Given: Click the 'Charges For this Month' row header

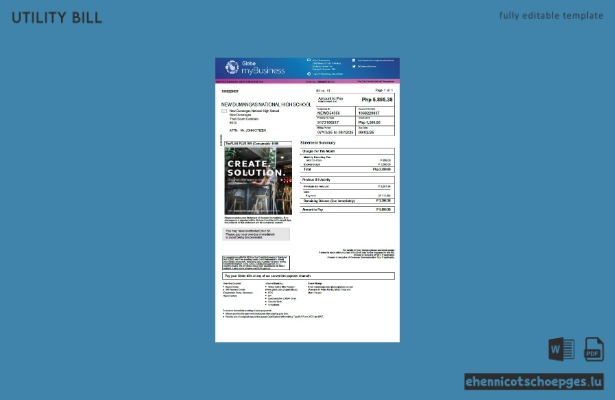Looking at the screenshot, I should point(348,151).
